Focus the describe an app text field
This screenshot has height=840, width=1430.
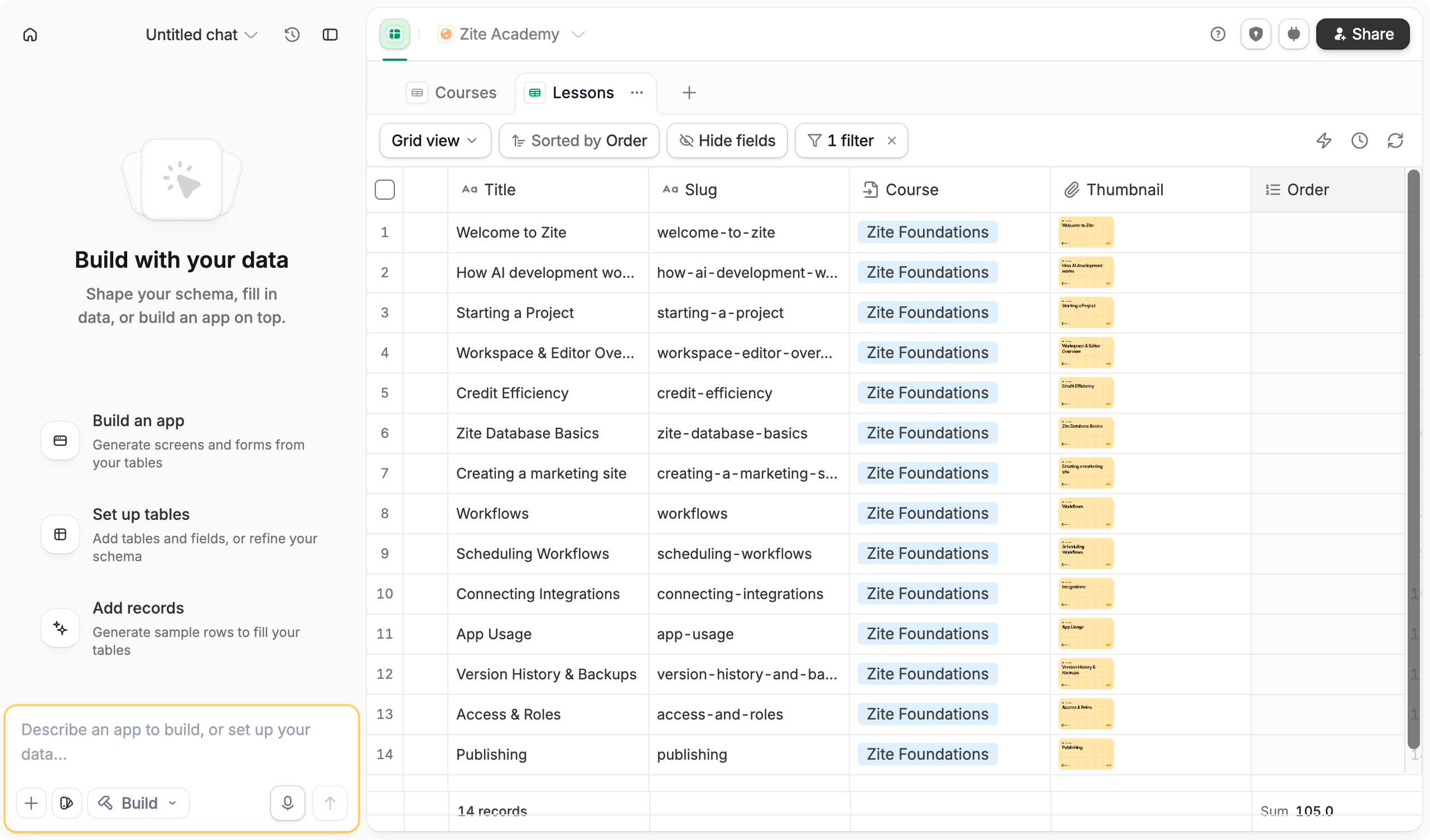pyautogui.click(x=182, y=742)
